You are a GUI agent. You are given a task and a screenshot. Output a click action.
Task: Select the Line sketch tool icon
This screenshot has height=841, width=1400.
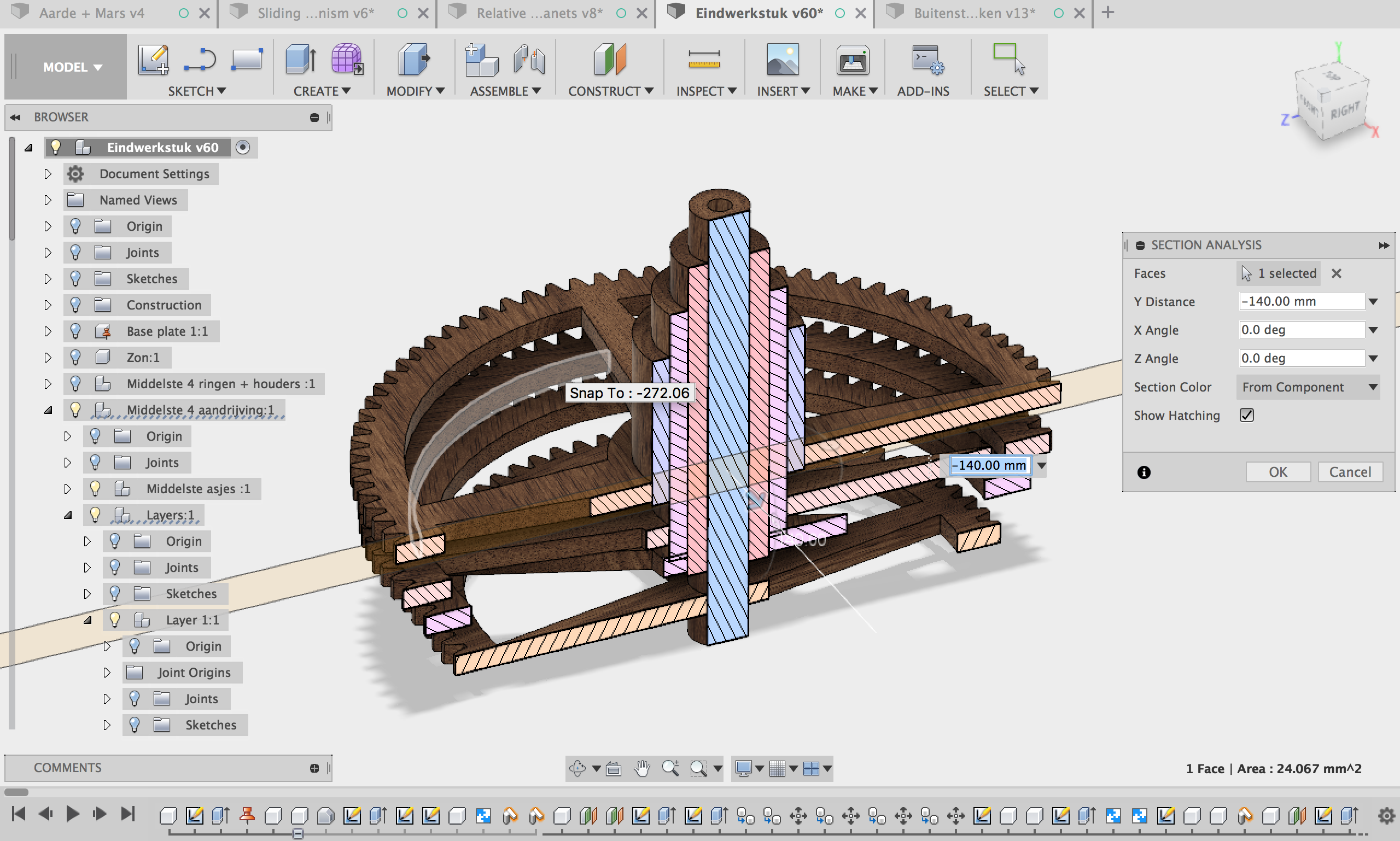[200, 60]
